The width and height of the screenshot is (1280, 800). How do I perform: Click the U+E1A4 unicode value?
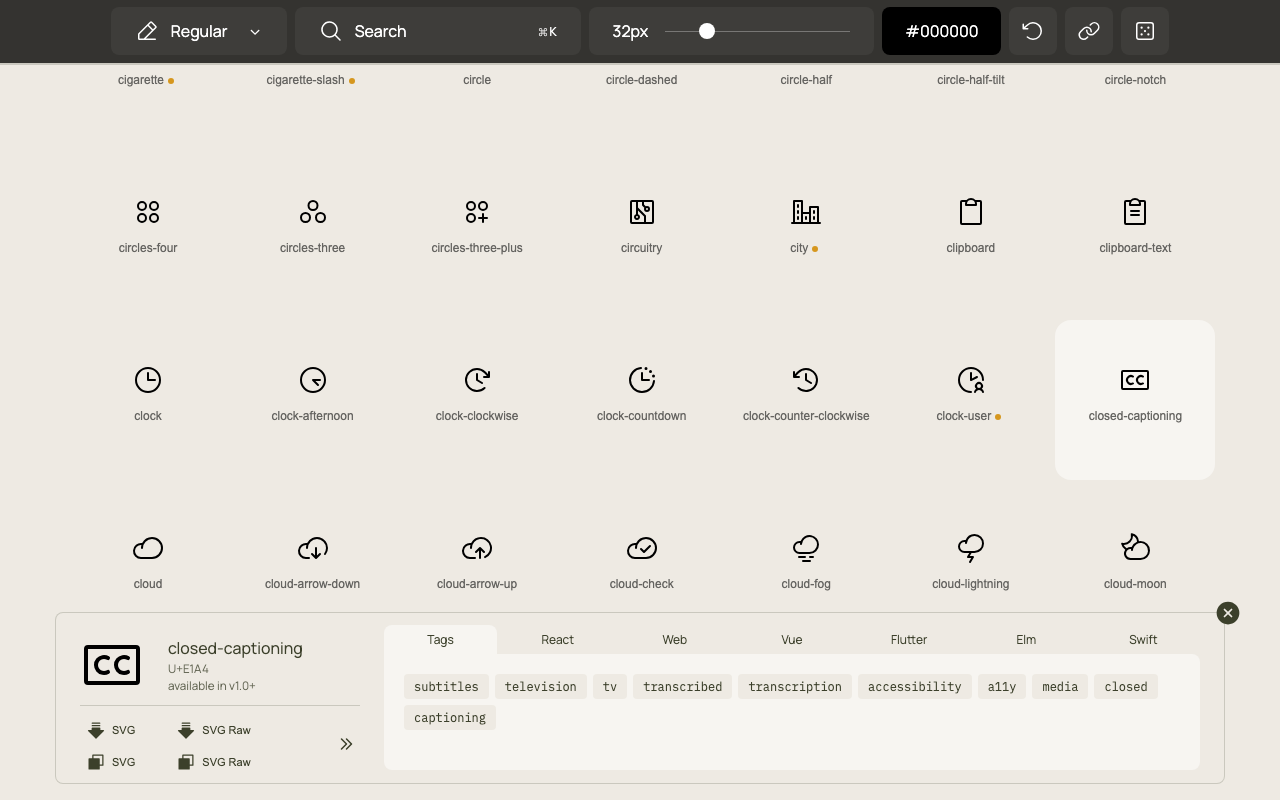pos(188,669)
